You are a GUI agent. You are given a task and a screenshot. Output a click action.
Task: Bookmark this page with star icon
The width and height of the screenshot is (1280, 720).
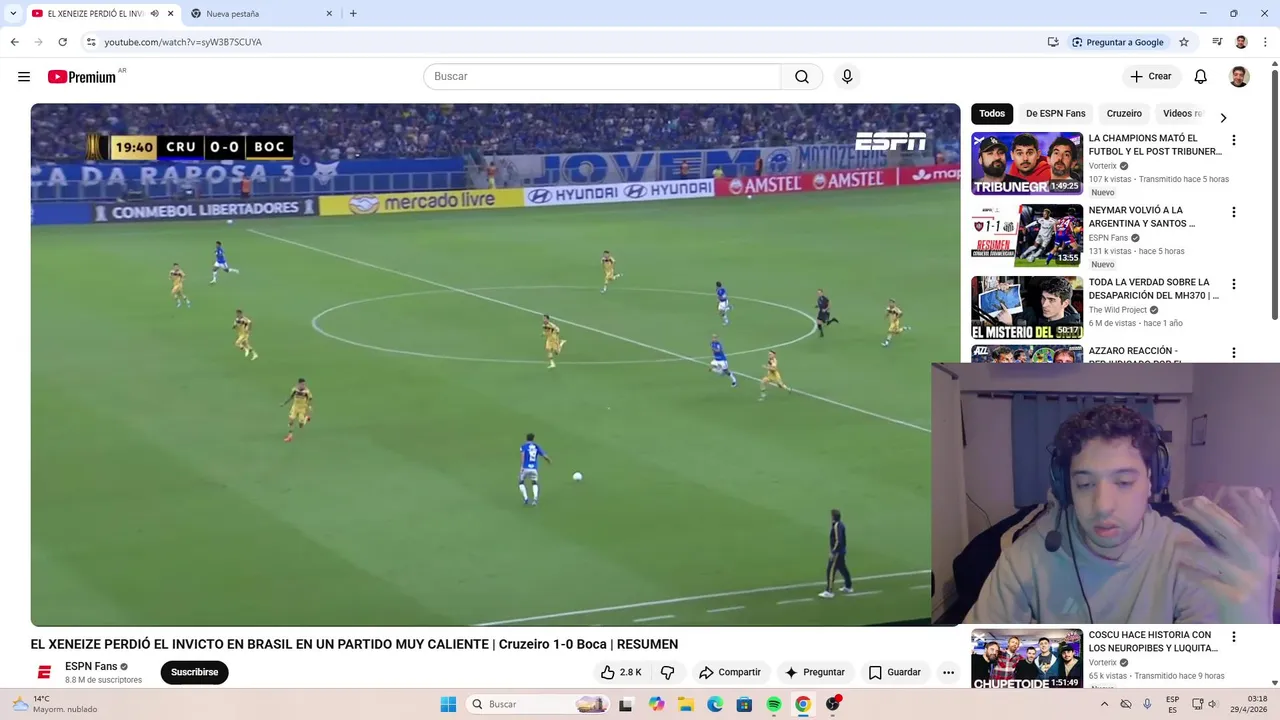coord(1184,42)
